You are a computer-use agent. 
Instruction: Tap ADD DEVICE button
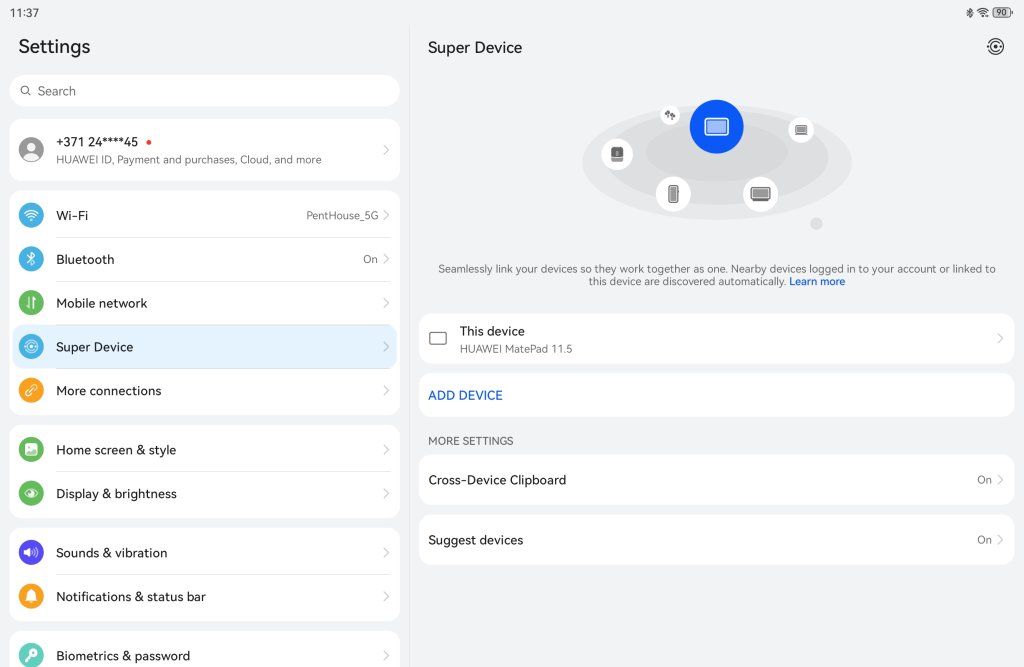point(466,395)
